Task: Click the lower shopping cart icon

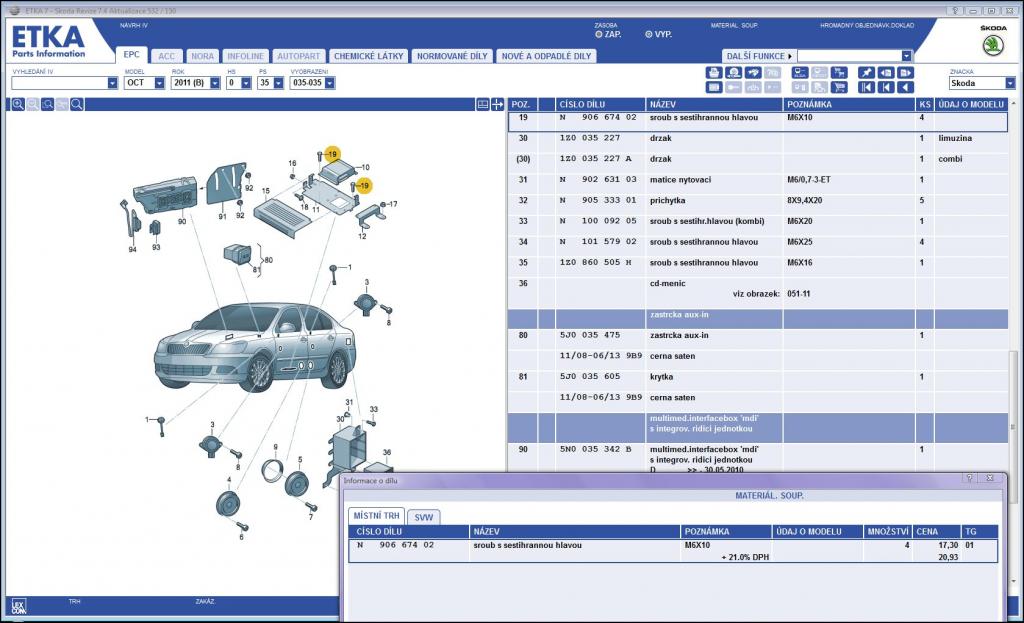Action: pos(839,87)
